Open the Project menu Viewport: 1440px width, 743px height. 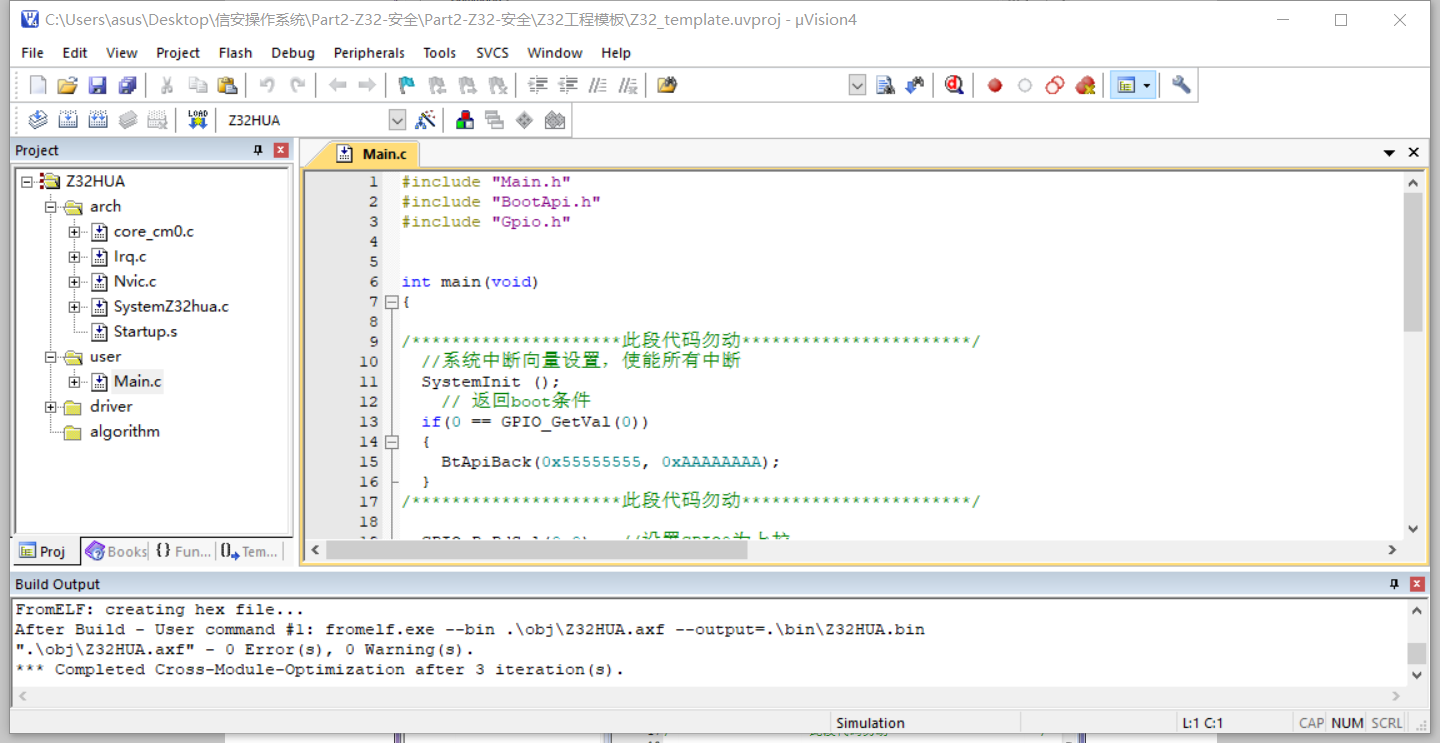point(178,53)
